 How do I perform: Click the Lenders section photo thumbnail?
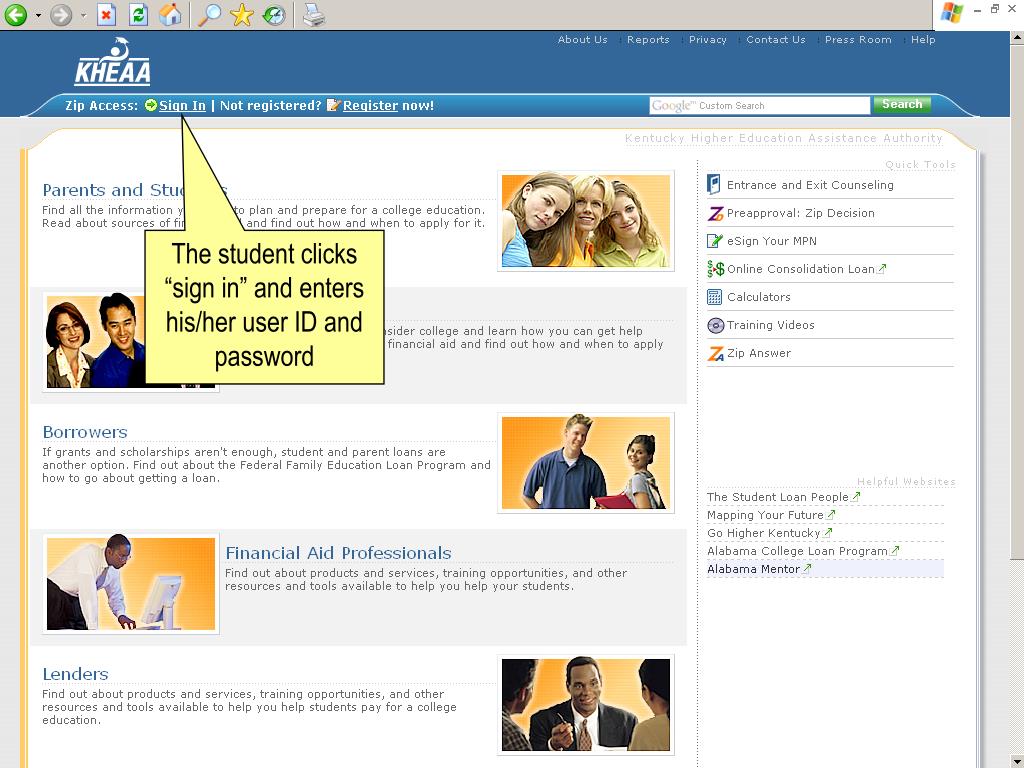[x=586, y=704]
